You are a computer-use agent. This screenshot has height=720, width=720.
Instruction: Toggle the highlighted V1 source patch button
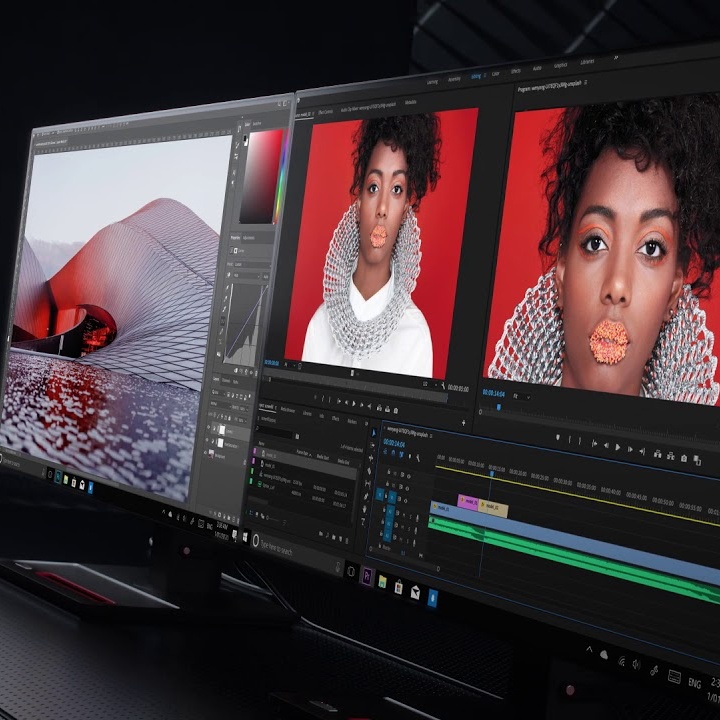tap(380, 495)
